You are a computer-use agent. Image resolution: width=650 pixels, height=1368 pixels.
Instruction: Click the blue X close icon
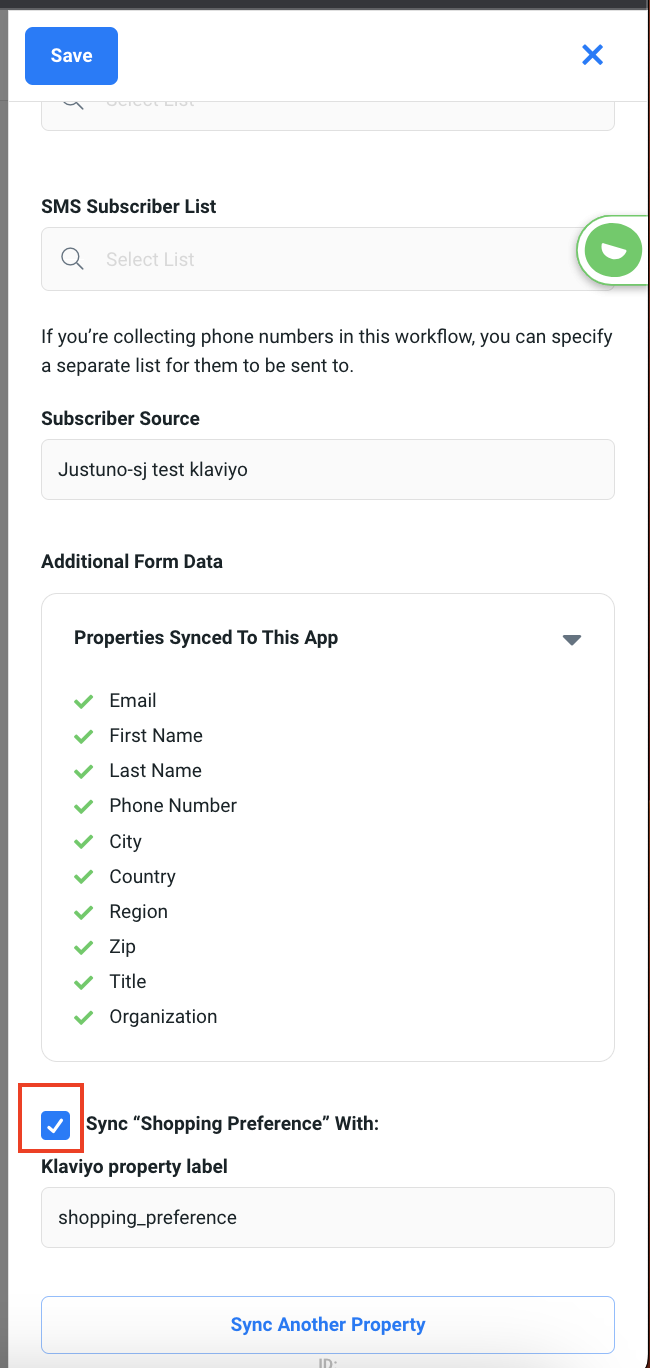tap(593, 55)
